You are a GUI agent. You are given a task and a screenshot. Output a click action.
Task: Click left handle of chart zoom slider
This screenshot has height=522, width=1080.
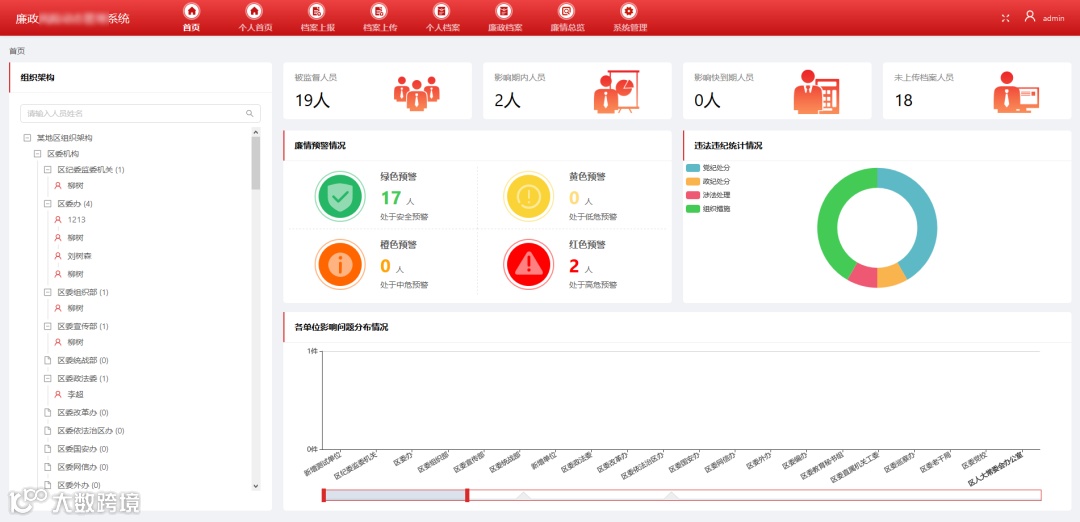(324, 495)
